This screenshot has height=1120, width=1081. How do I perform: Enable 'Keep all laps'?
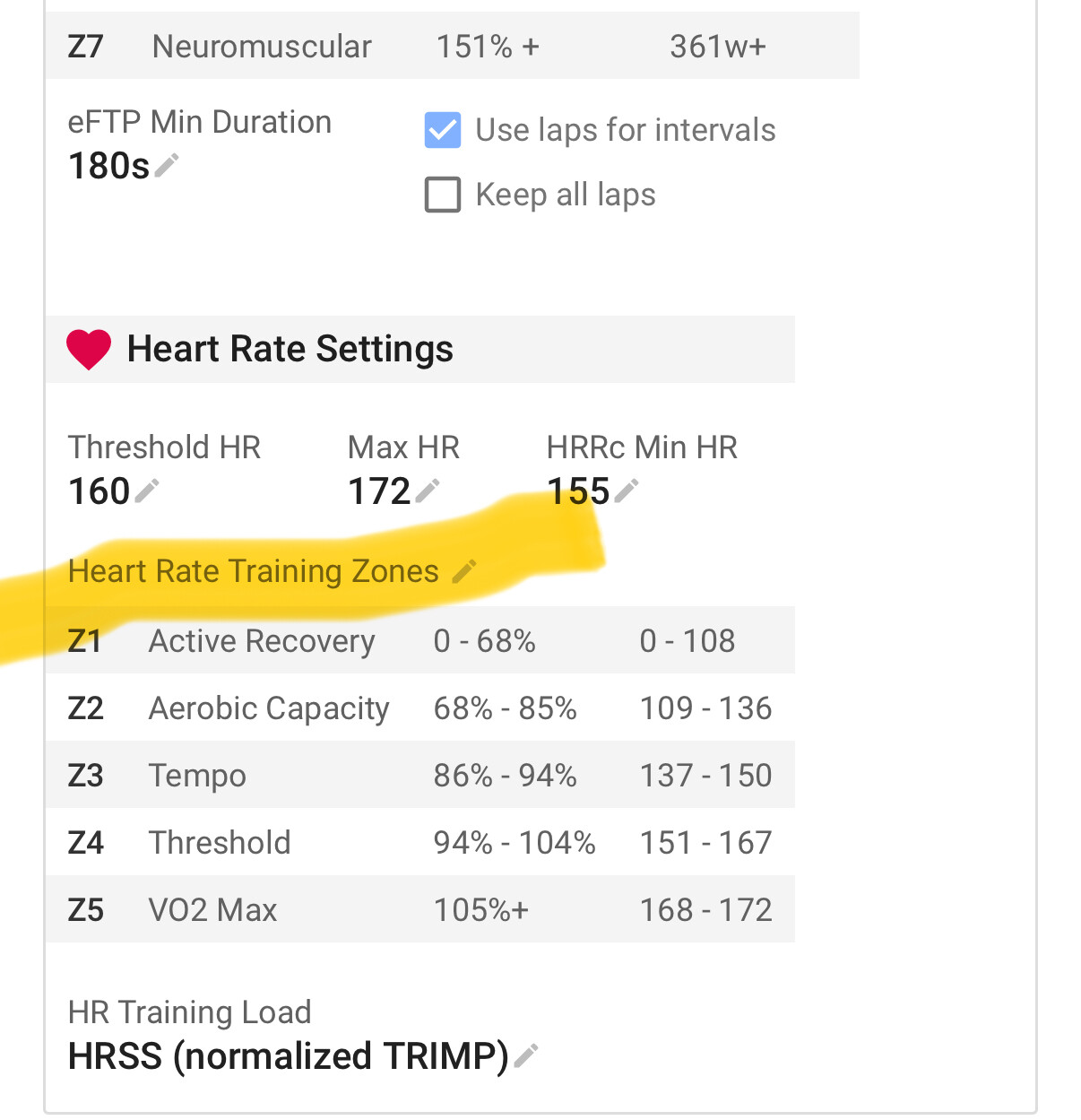[x=443, y=195]
